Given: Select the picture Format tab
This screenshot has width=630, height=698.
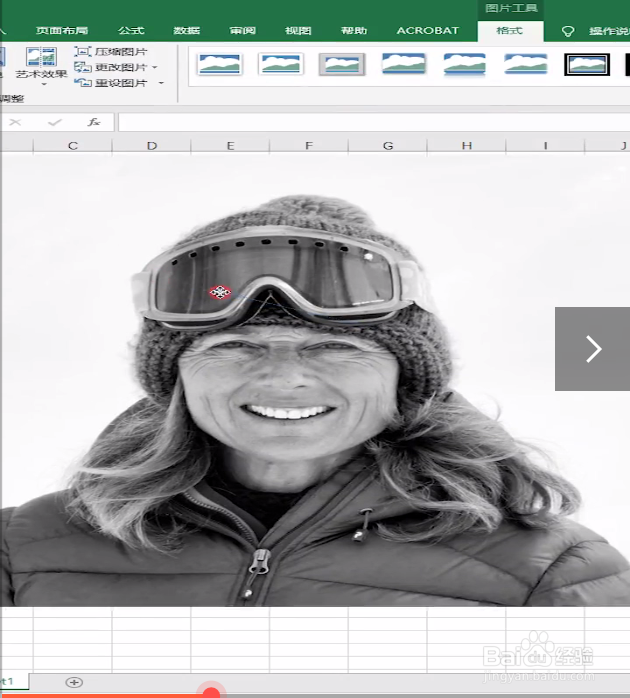Looking at the screenshot, I should [x=510, y=31].
